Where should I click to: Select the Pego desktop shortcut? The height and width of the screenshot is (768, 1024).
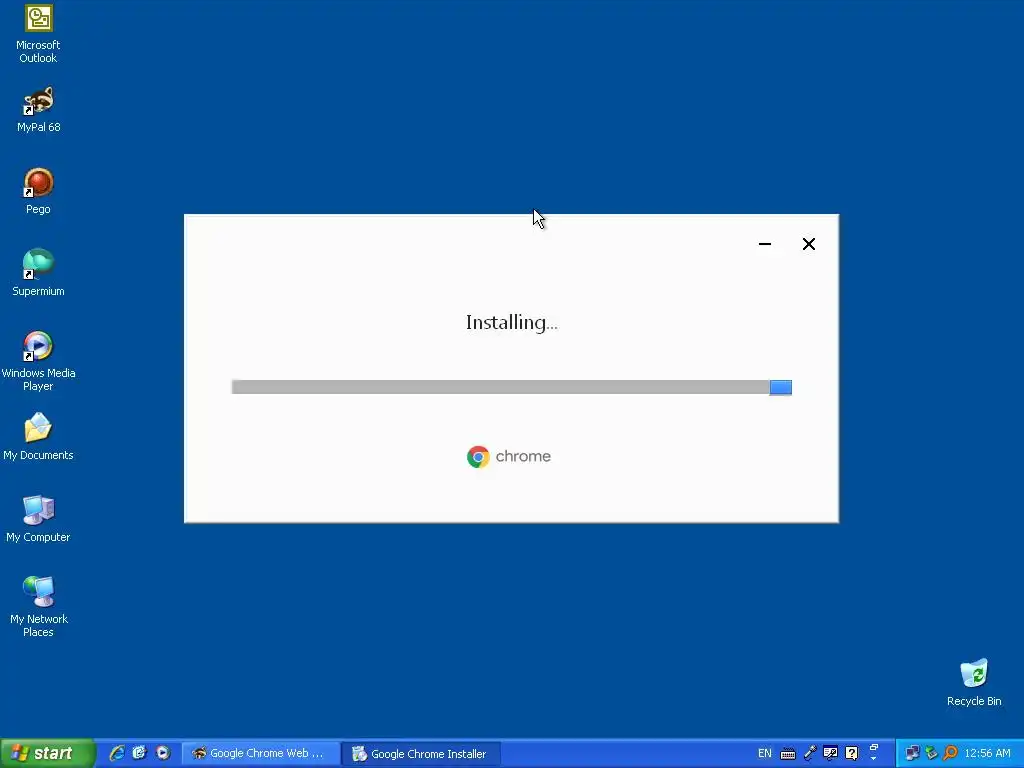[x=39, y=192]
